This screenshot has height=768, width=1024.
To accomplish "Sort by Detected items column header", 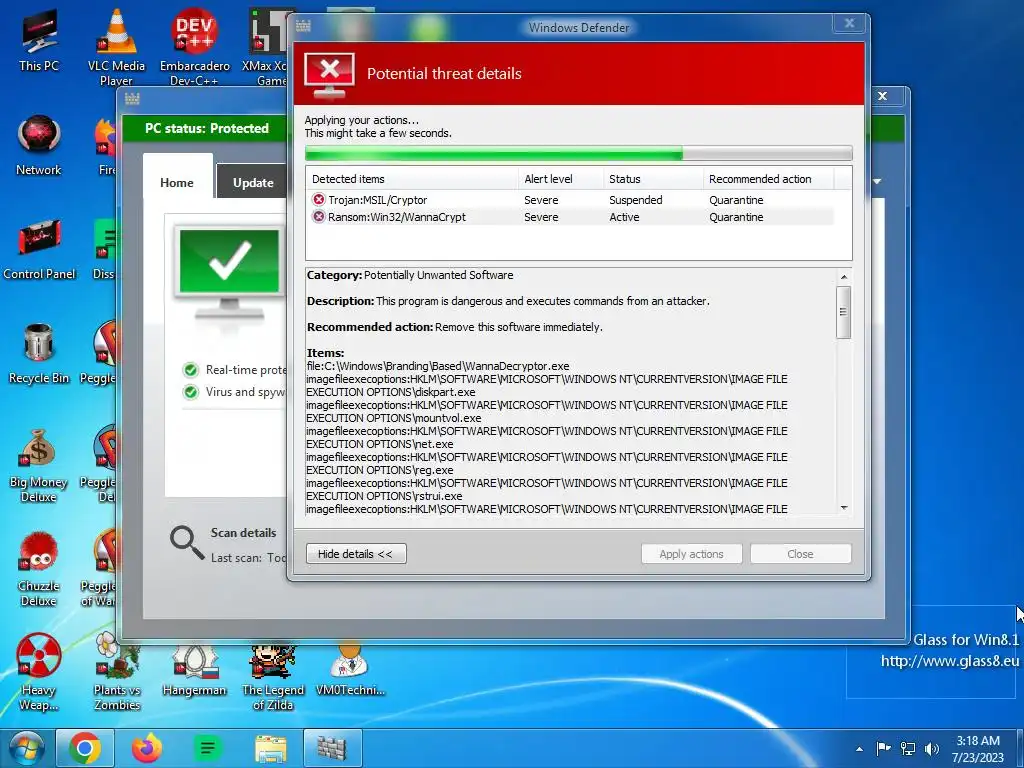I will pyautogui.click(x=411, y=179).
